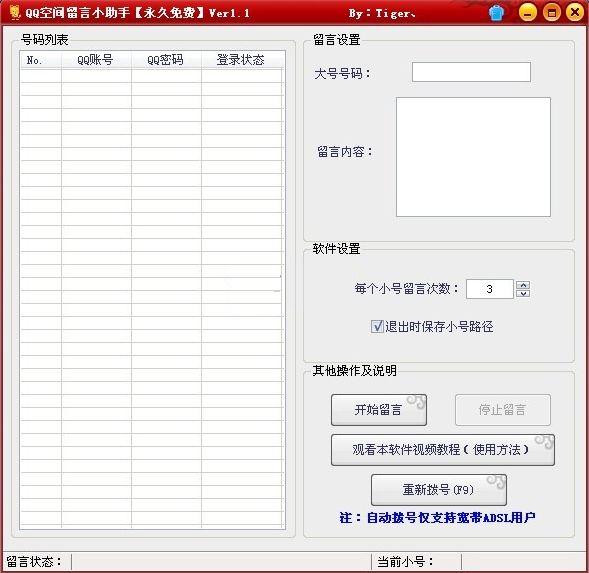
Task: Click the 当前小号: status bar label
Action: pyautogui.click(x=405, y=562)
